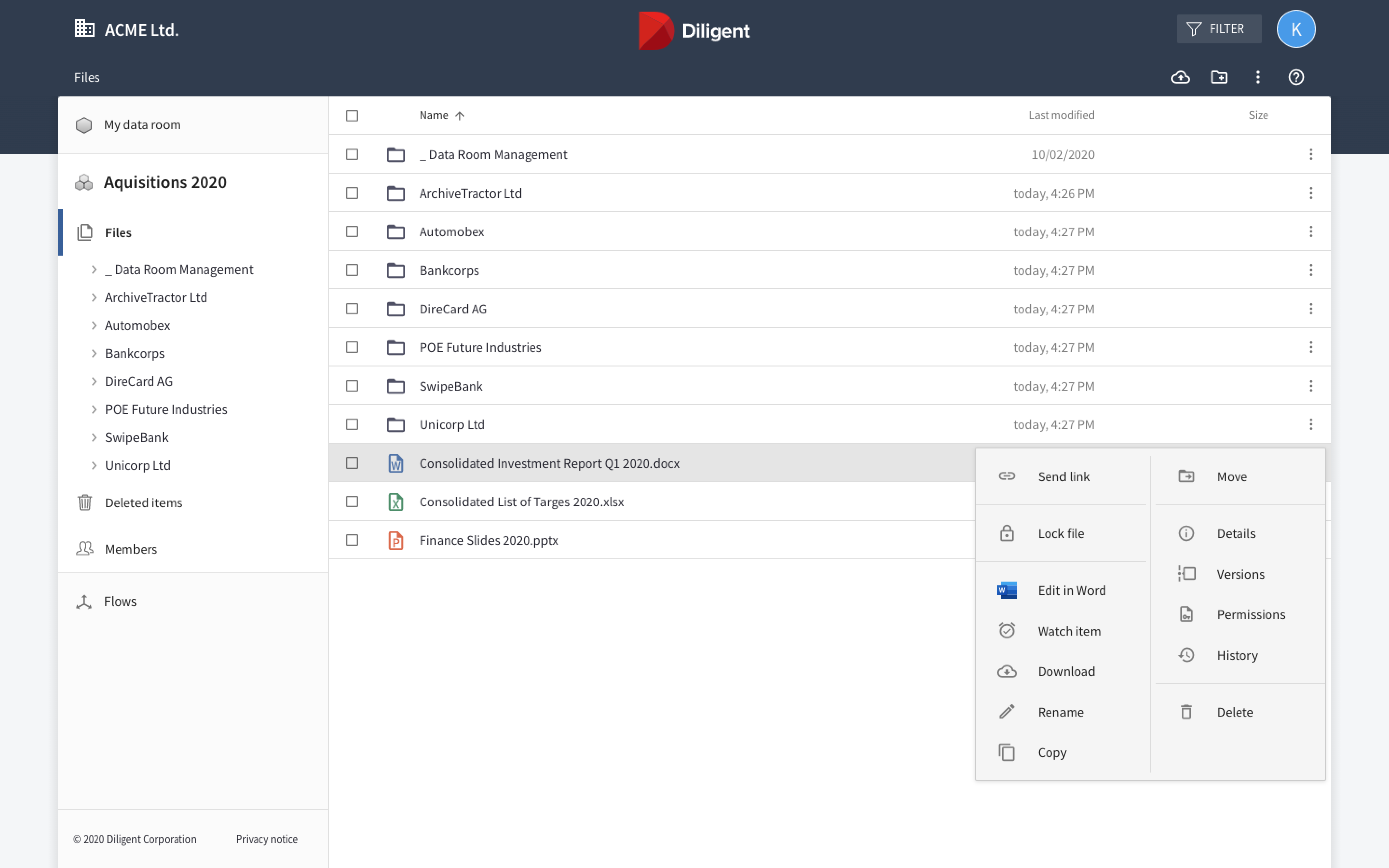Viewport: 1389px width, 868px height.
Task: Open the user avatar K
Action: click(1296, 29)
